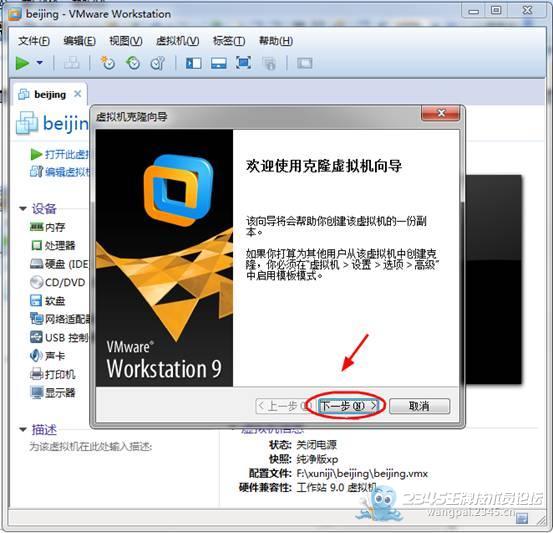Open the power options dropdown arrow
553x533 pixels.
40,63
